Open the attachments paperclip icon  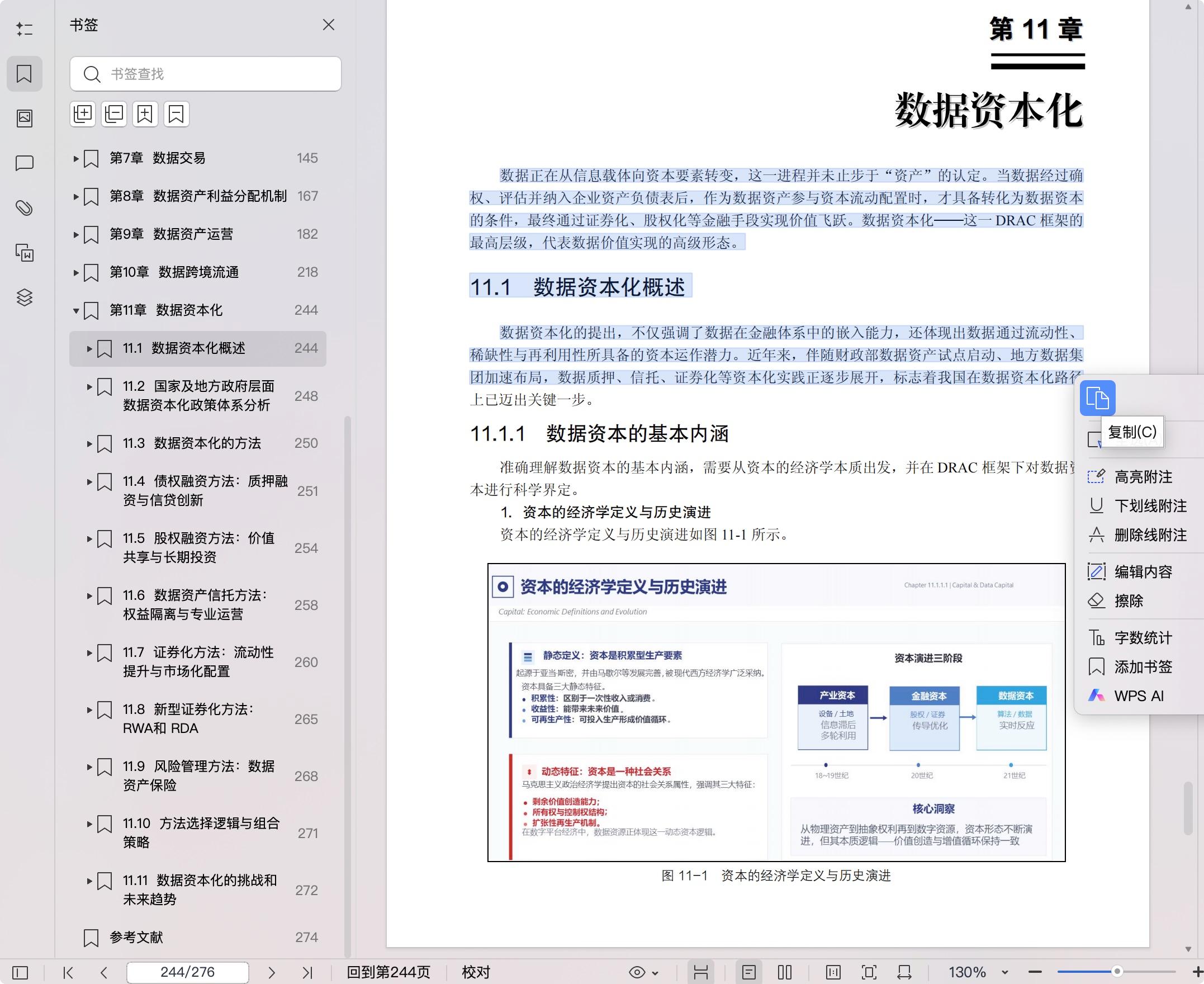click(x=25, y=208)
